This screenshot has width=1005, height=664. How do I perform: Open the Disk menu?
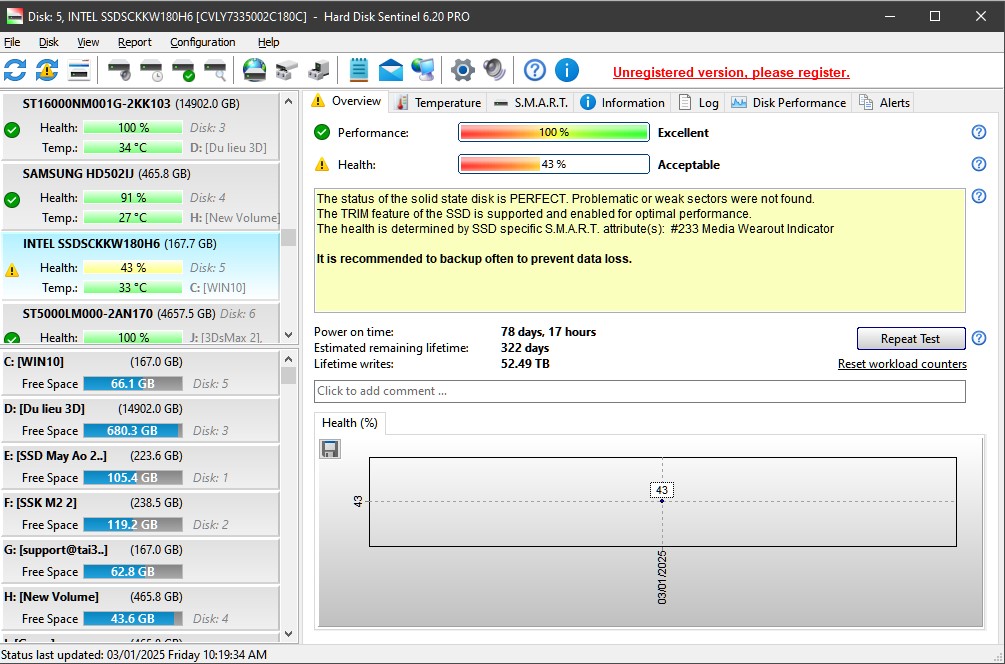(49, 42)
